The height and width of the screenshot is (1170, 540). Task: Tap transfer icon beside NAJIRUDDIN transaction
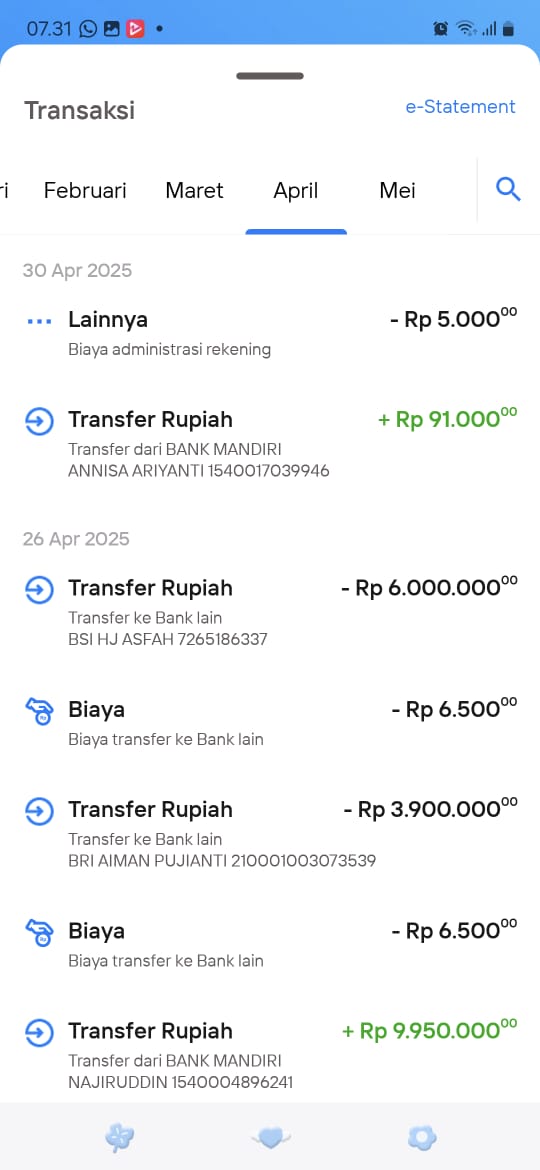(x=39, y=1033)
